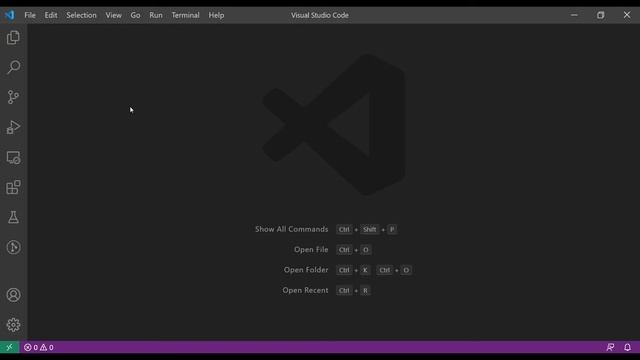This screenshot has height=360, width=640.
Task: Open the Git graph circular icon
Action: 13,247
